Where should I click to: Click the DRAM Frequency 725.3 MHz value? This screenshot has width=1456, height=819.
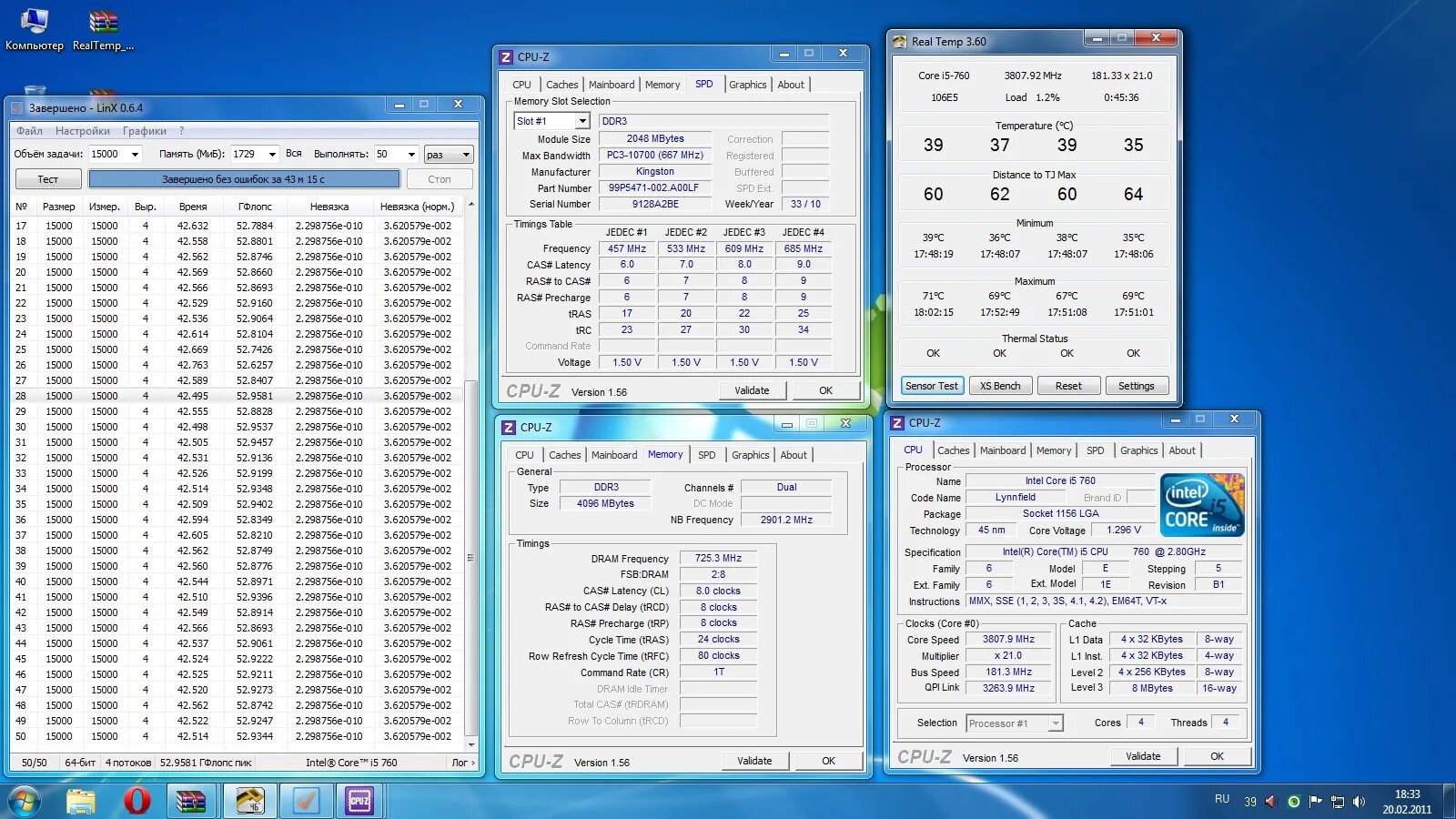click(718, 559)
